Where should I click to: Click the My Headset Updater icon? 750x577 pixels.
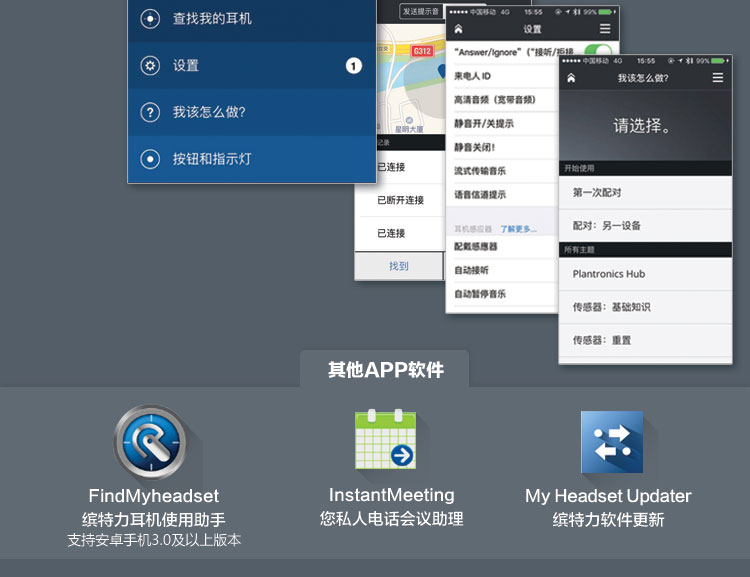[612, 442]
